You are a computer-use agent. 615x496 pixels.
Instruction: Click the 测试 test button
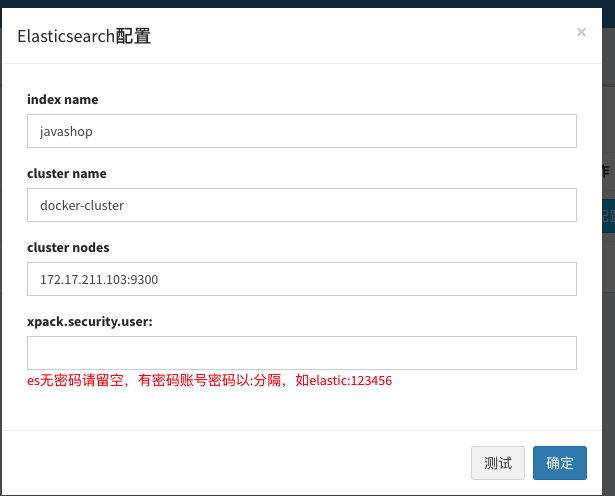coord(498,463)
